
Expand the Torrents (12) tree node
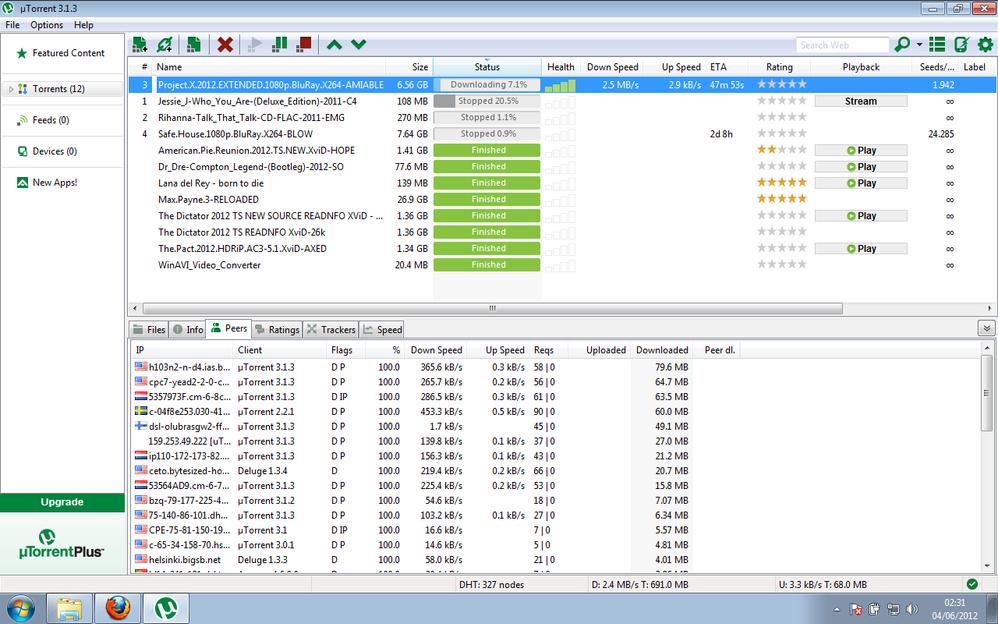point(11,89)
